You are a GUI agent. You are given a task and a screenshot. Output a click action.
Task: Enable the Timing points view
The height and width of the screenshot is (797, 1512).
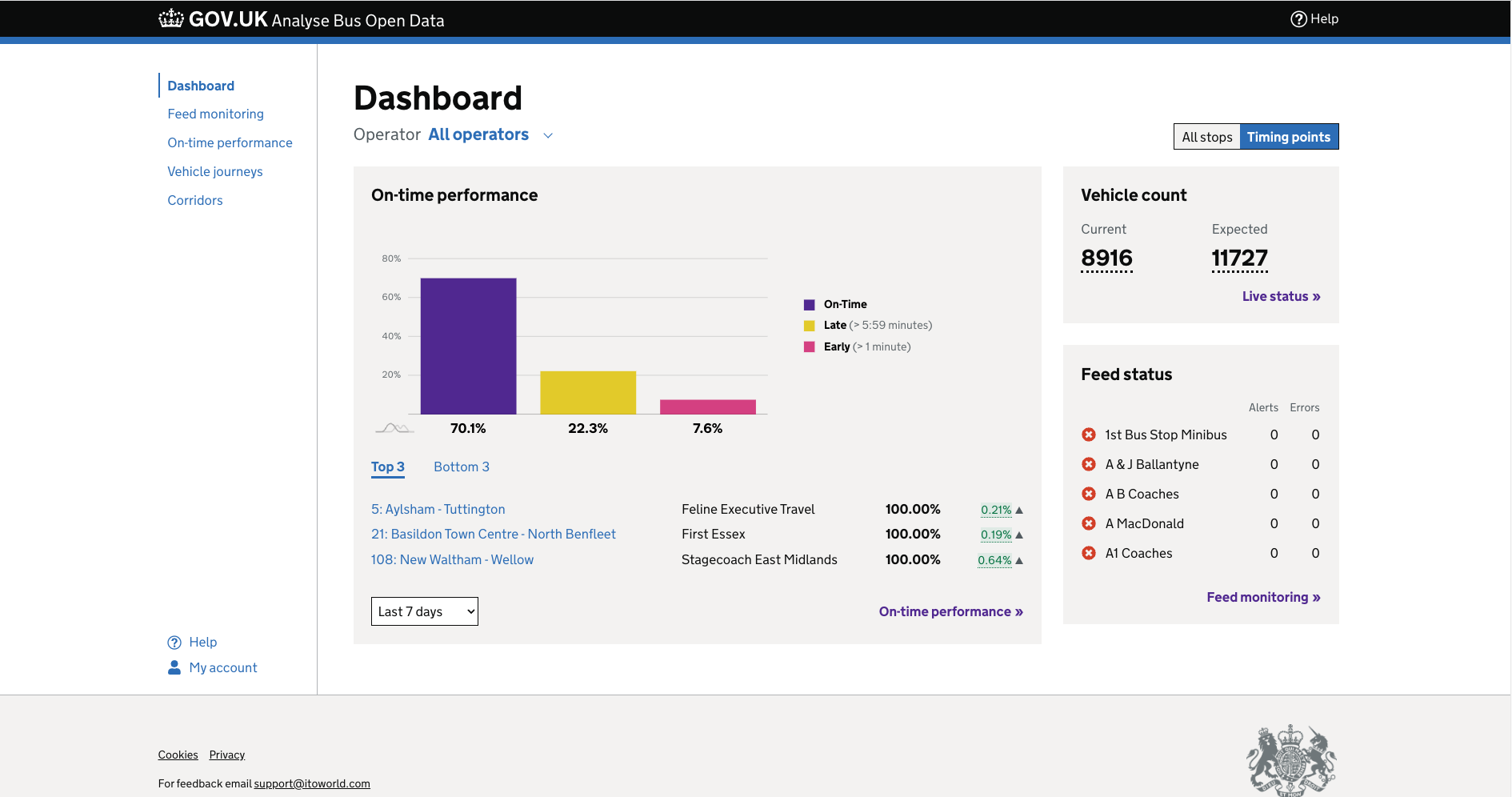pyautogui.click(x=1289, y=136)
